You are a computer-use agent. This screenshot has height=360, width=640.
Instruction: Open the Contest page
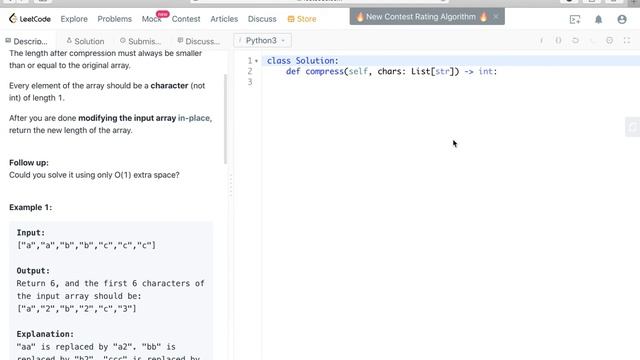pyautogui.click(x=186, y=19)
